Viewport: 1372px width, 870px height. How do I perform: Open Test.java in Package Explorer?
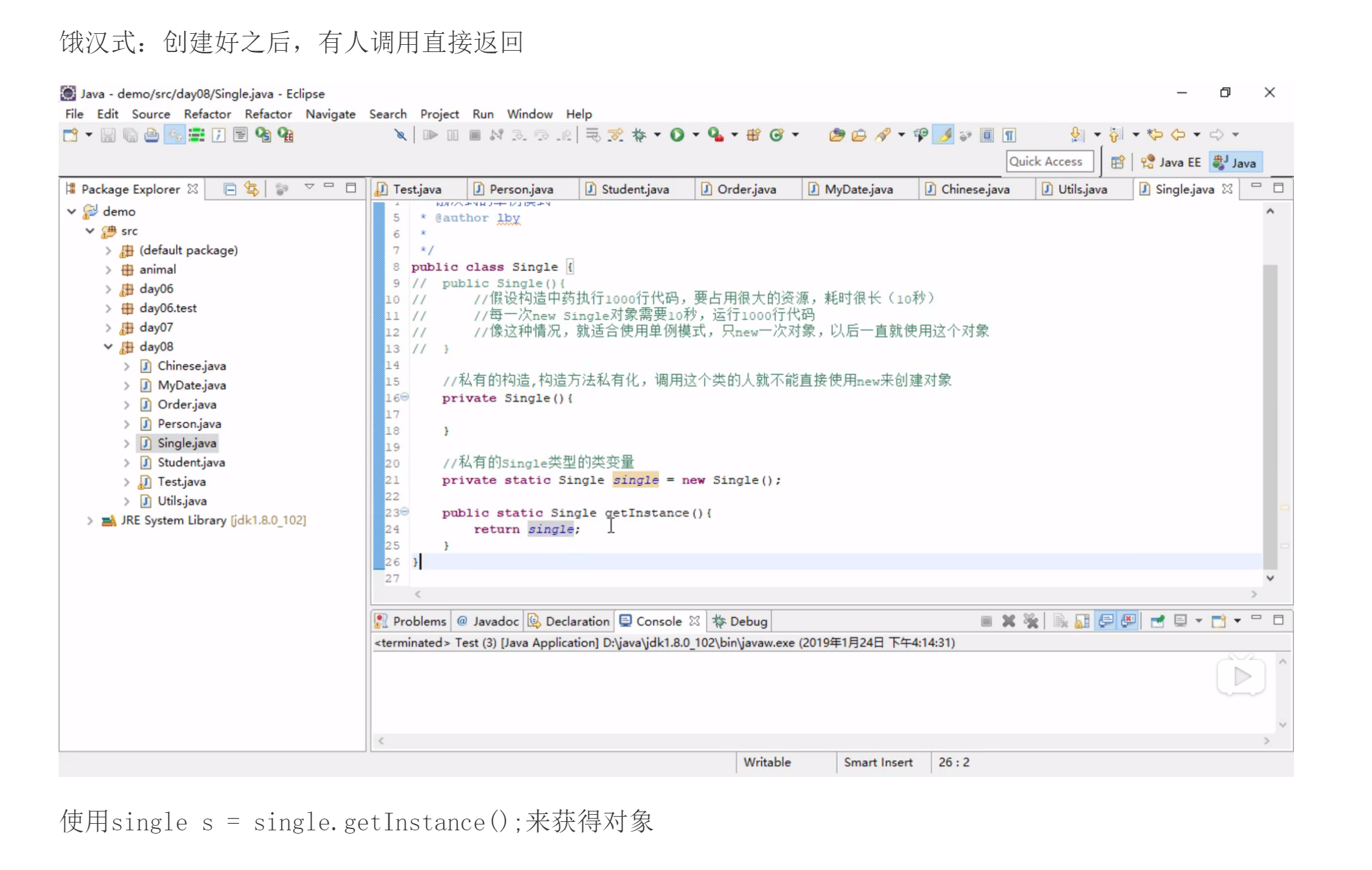click(x=181, y=482)
